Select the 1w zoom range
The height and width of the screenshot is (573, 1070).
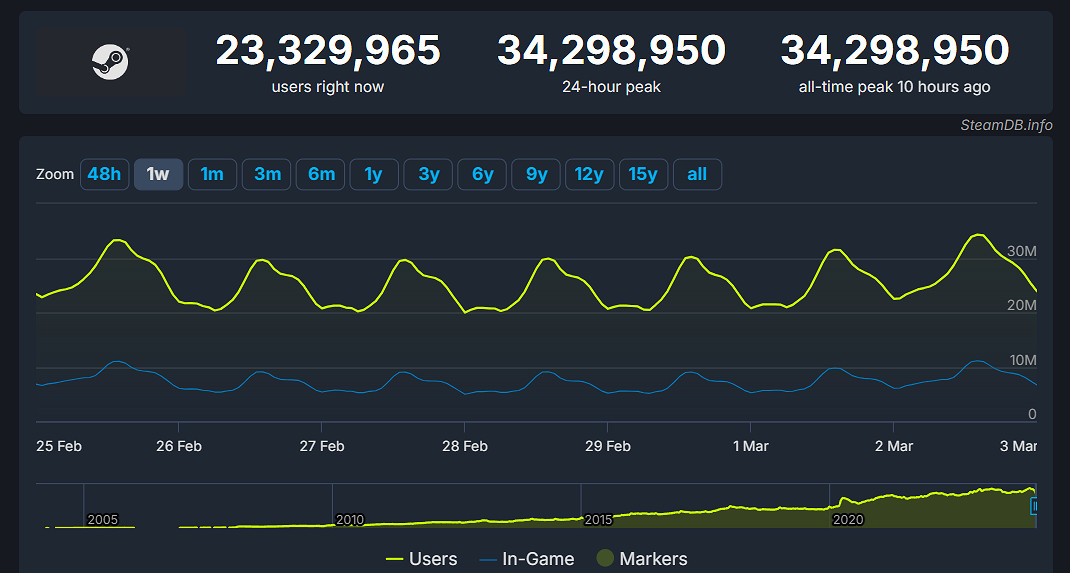point(158,174)
